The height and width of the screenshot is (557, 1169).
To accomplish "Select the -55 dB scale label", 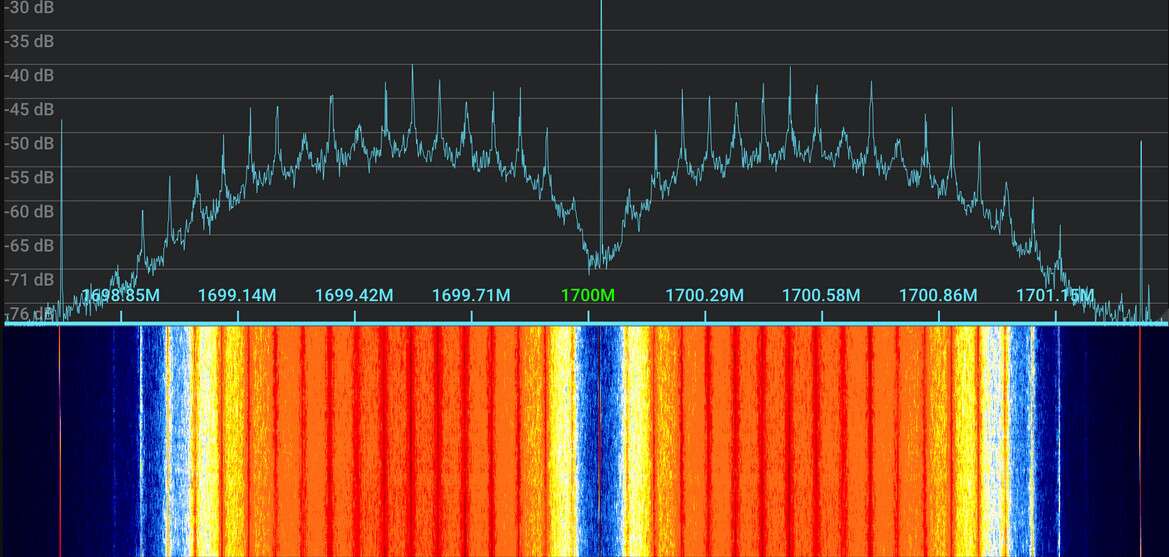I will pyautogui.click(x=29, y=178).
